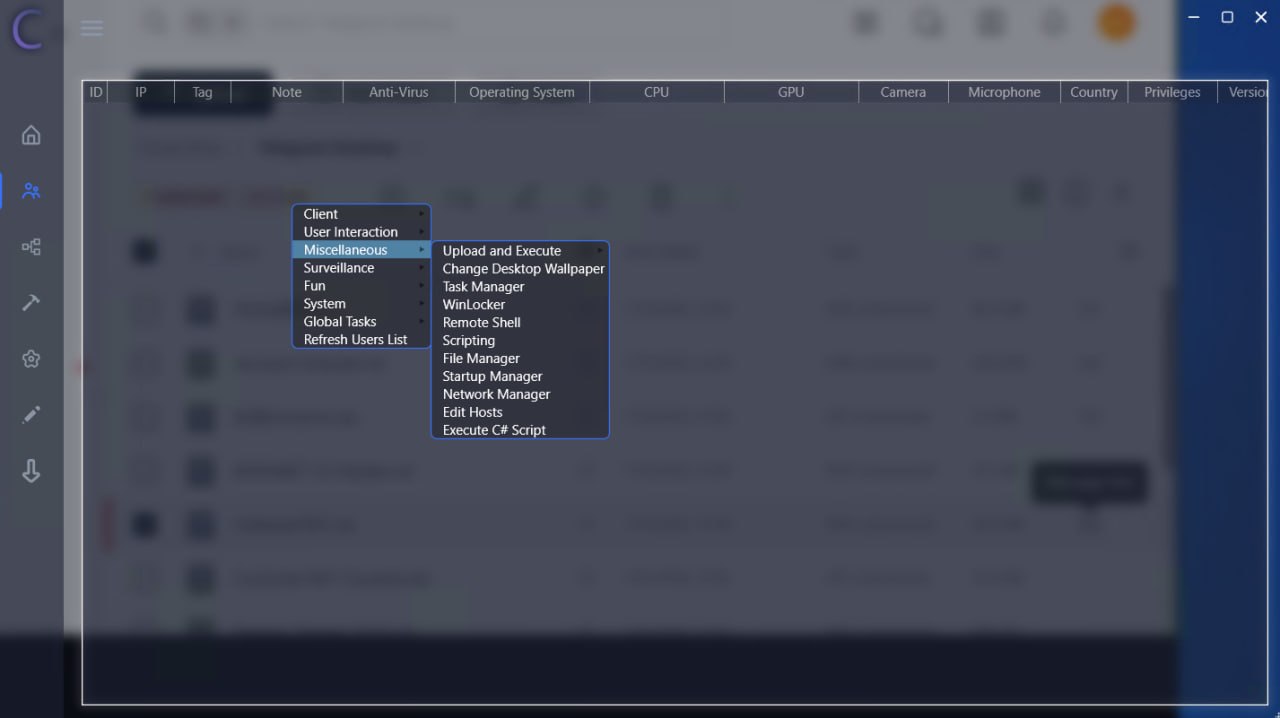Viewport: 1280px width, 718px height.
Task: Open Upload and Execute submenu
Action: 520,251
